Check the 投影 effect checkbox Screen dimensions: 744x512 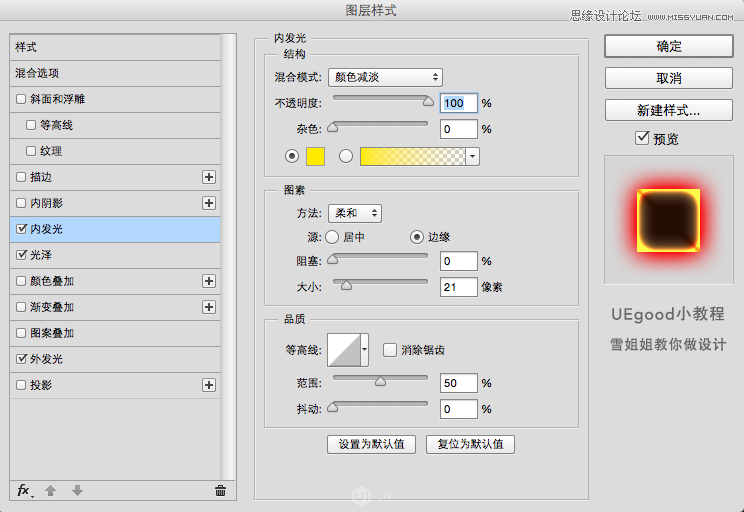point(21,385)
